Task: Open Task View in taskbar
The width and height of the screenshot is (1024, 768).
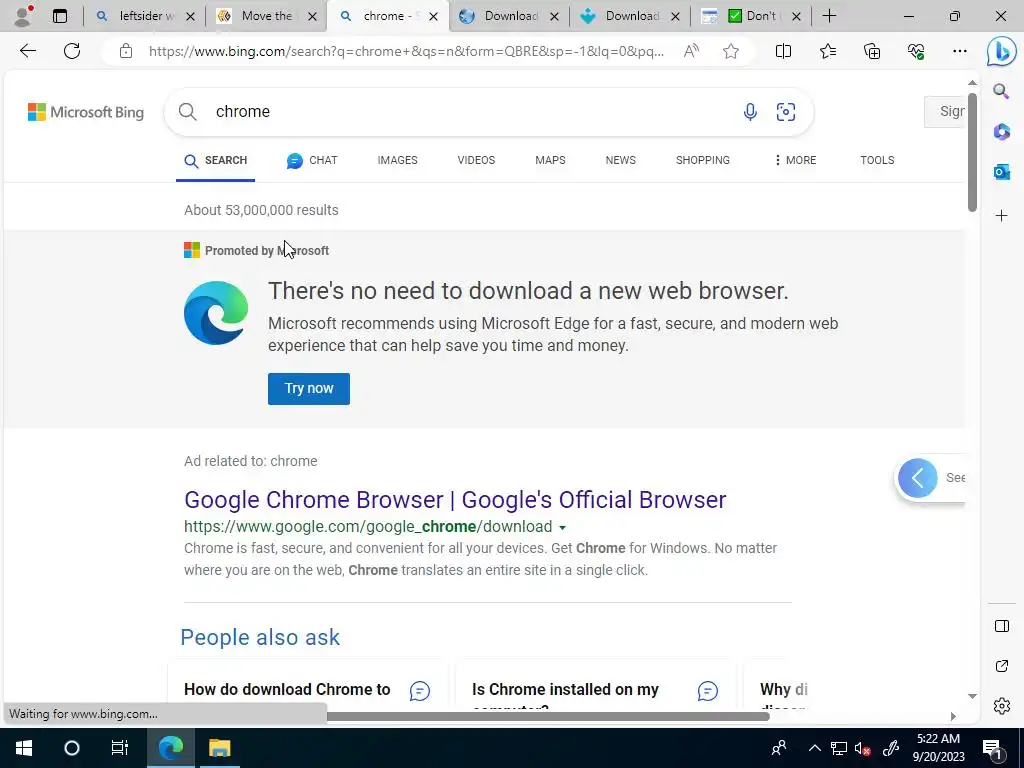Action: point(120,748)
